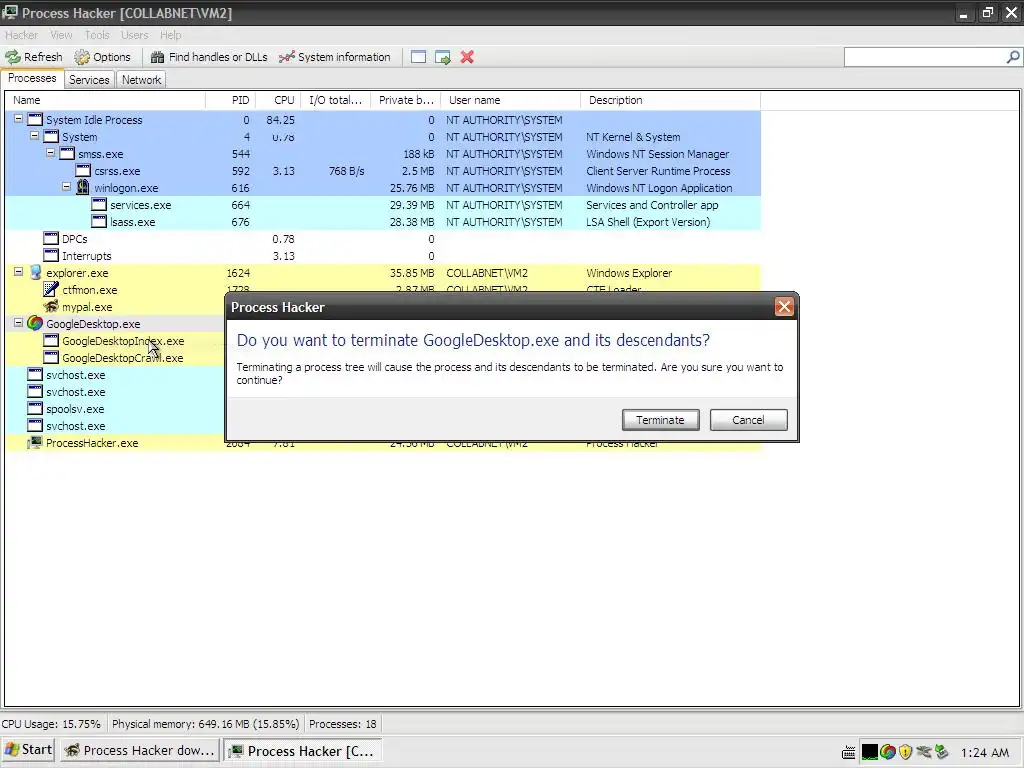This screenshot has height=768, width=1024.
Task: Open Process Hacker download taskbar item
Action: click(x=140, y=750)
